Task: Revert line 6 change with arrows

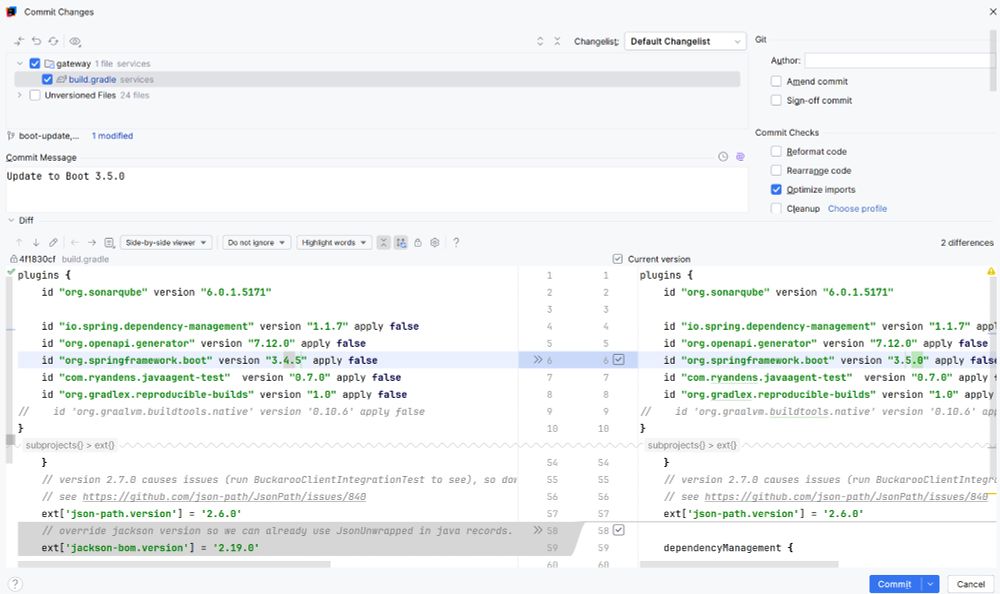Action: (x=538, y=360)
